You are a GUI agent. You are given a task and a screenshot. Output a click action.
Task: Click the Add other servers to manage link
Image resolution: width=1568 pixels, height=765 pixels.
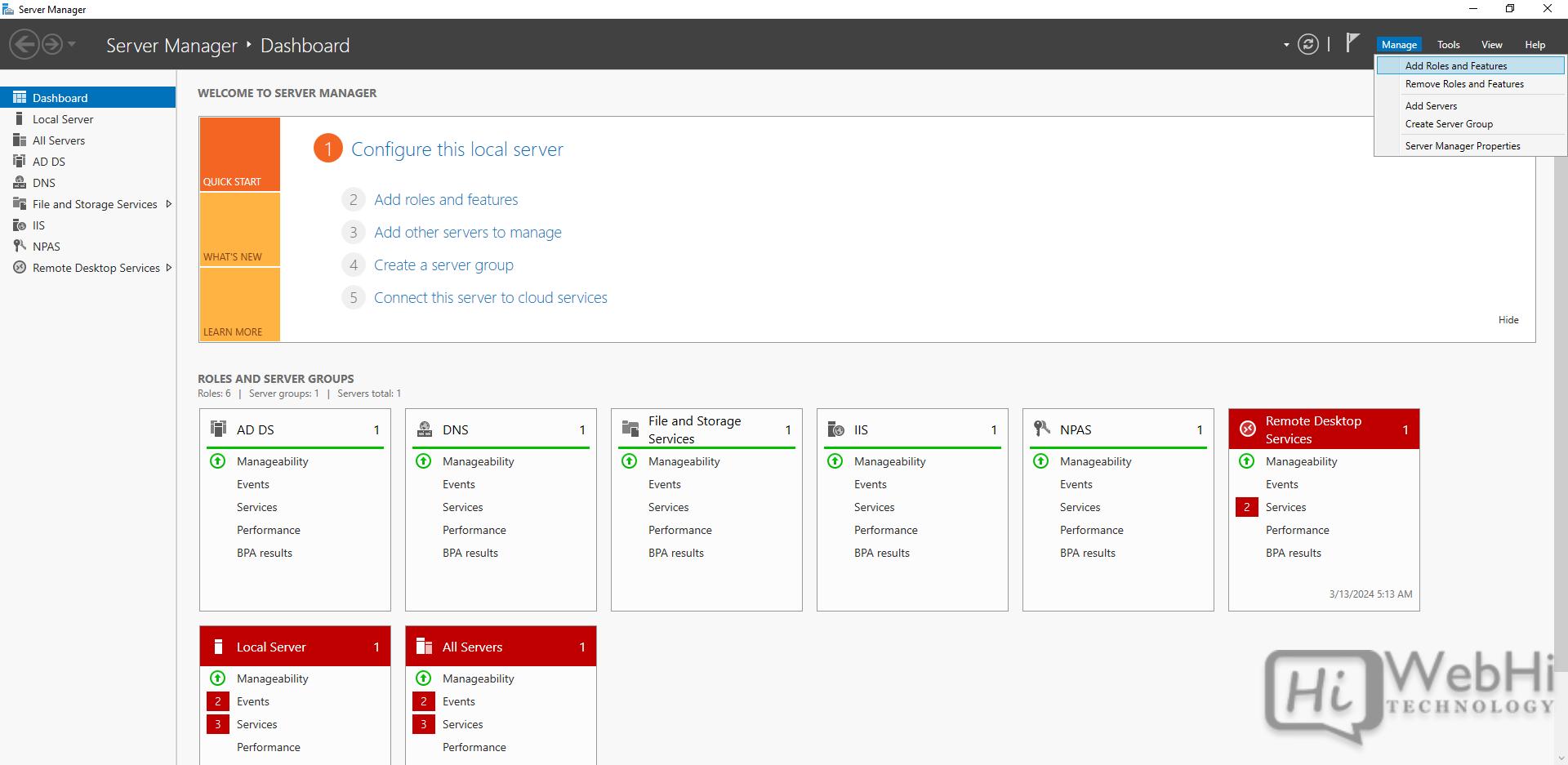[467, 233]
